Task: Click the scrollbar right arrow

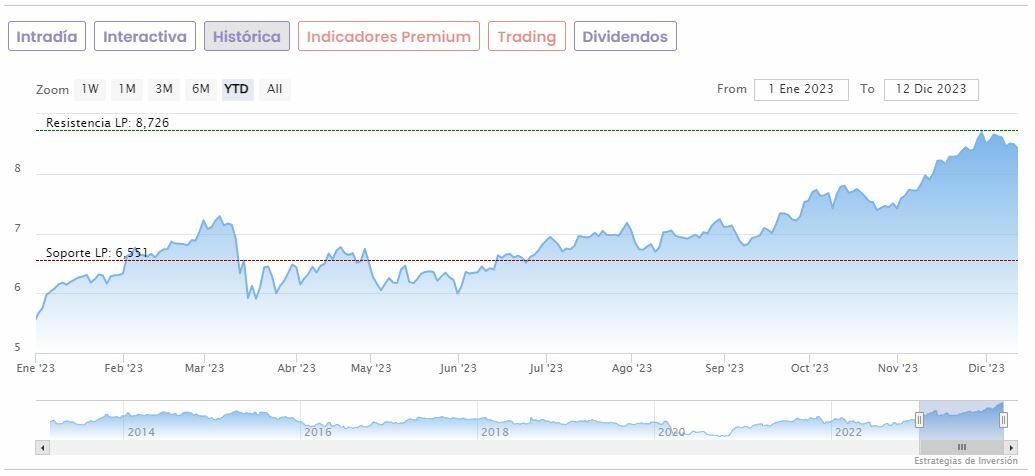Action: coord(1011,447)
